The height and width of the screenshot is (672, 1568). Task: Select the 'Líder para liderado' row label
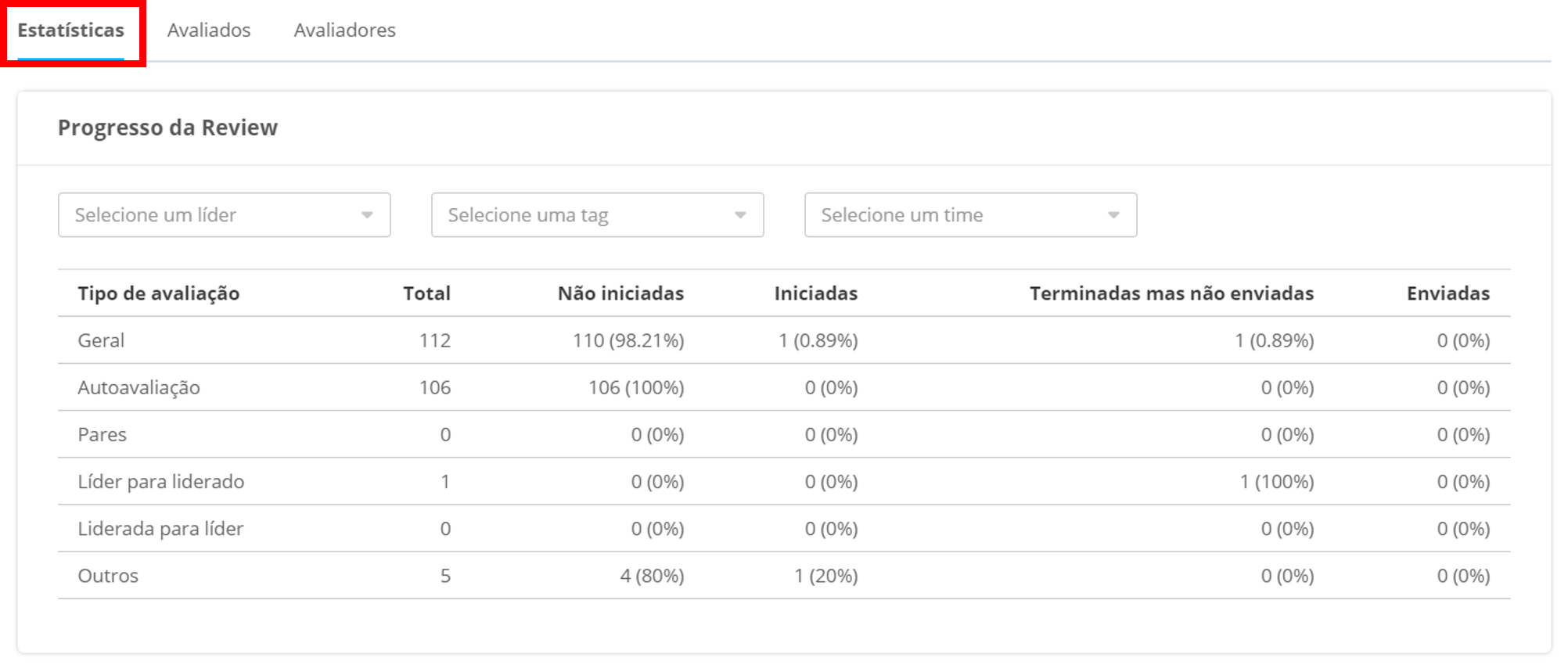[x=160, y=481]
